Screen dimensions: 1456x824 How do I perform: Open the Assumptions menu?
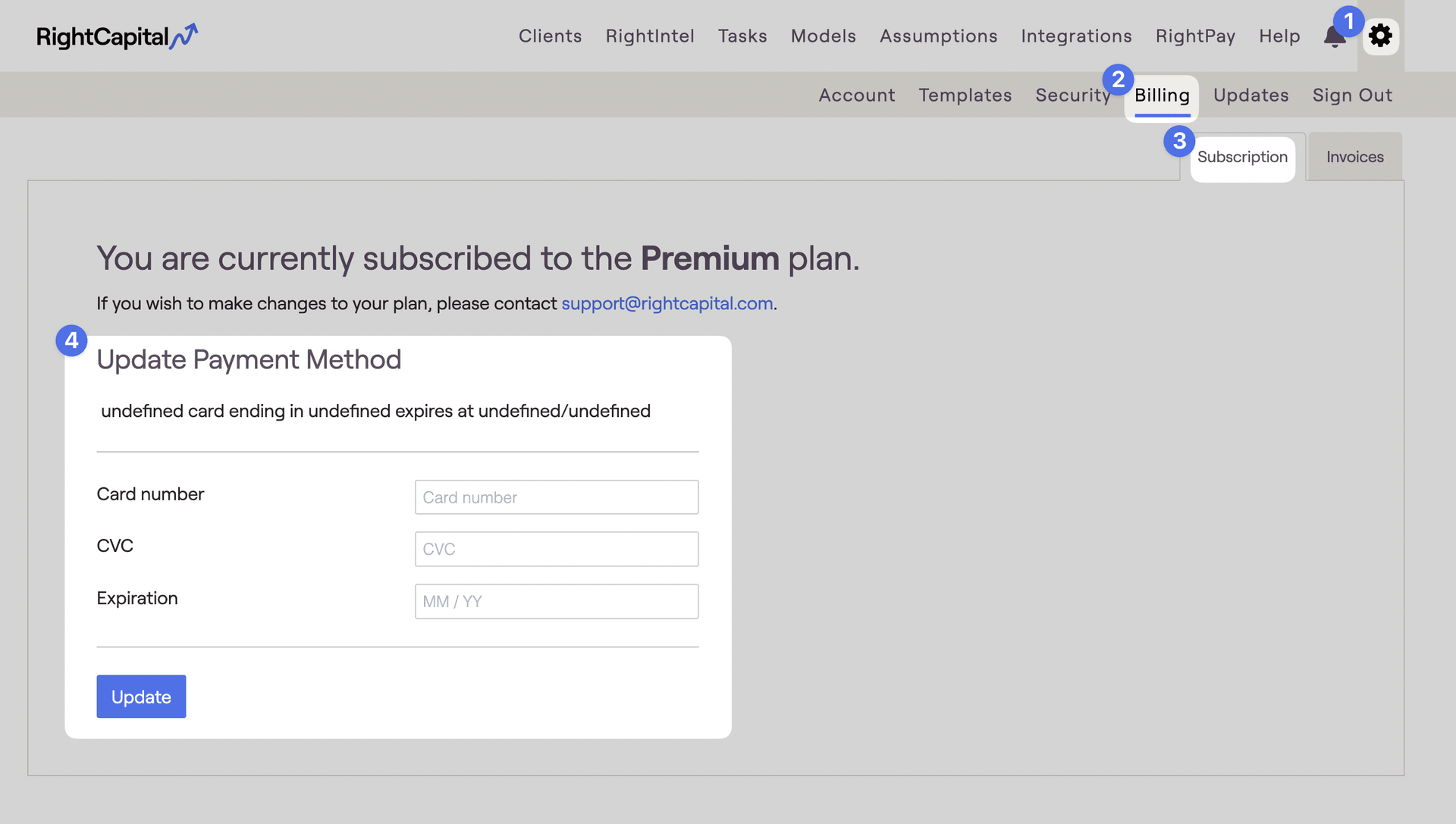(938, 36)
